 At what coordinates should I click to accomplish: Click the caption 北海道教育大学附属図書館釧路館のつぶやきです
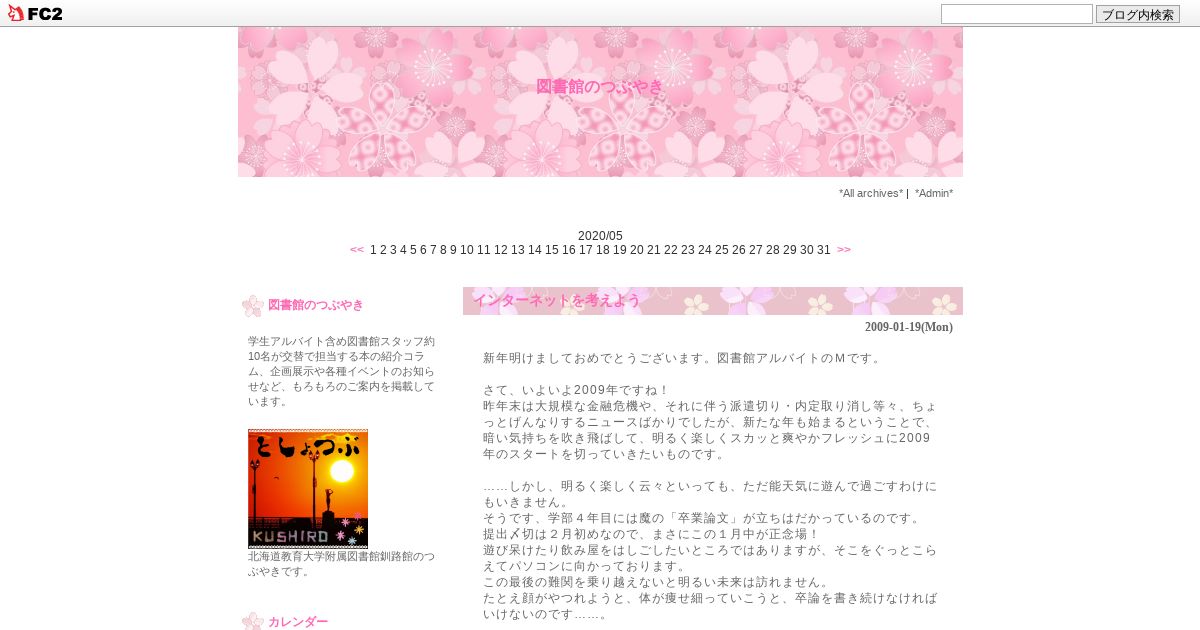click(341, 564)
